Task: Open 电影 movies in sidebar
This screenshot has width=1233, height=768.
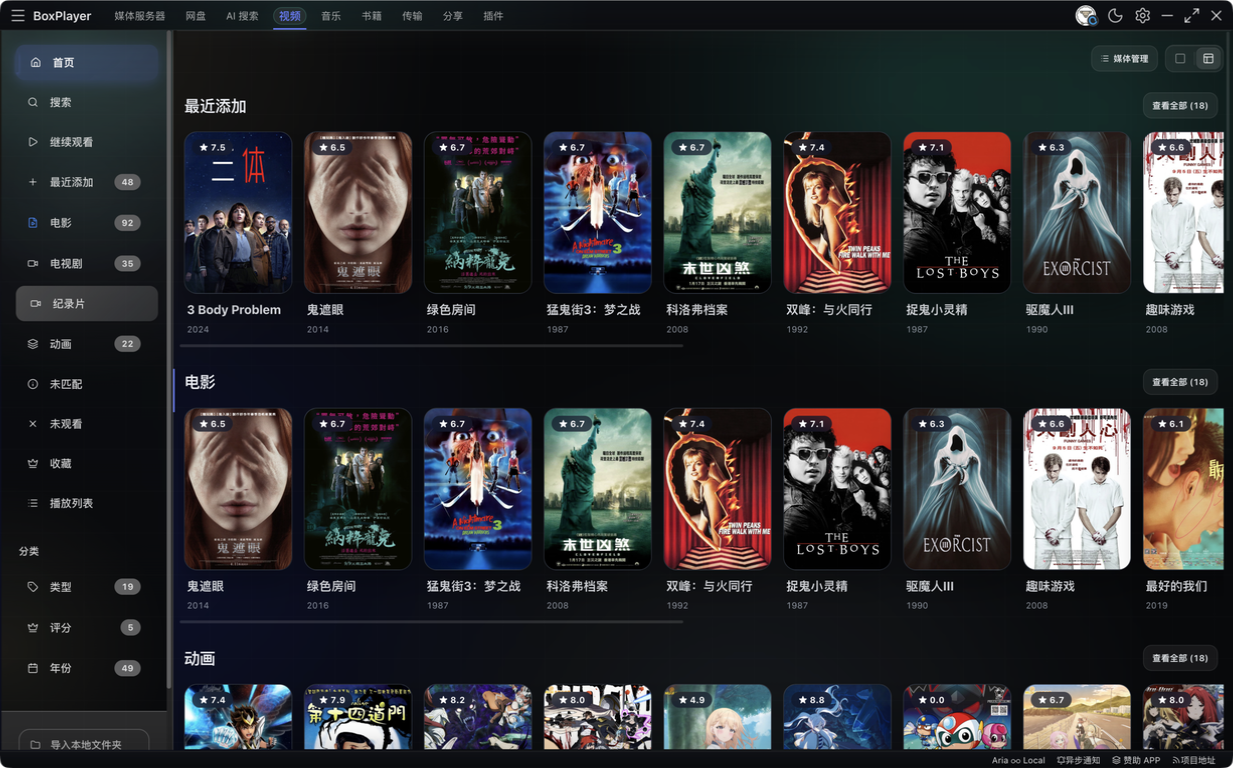Action: click(x=87, y=223)
